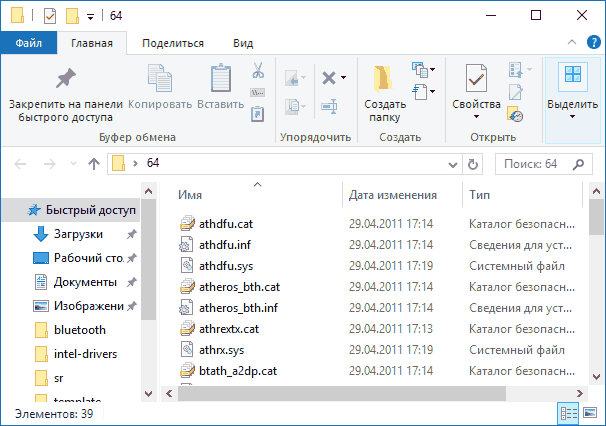Open the bluetooth folder in sidebar
Screen dimensions: 606x426
click(x=71, y=330)
